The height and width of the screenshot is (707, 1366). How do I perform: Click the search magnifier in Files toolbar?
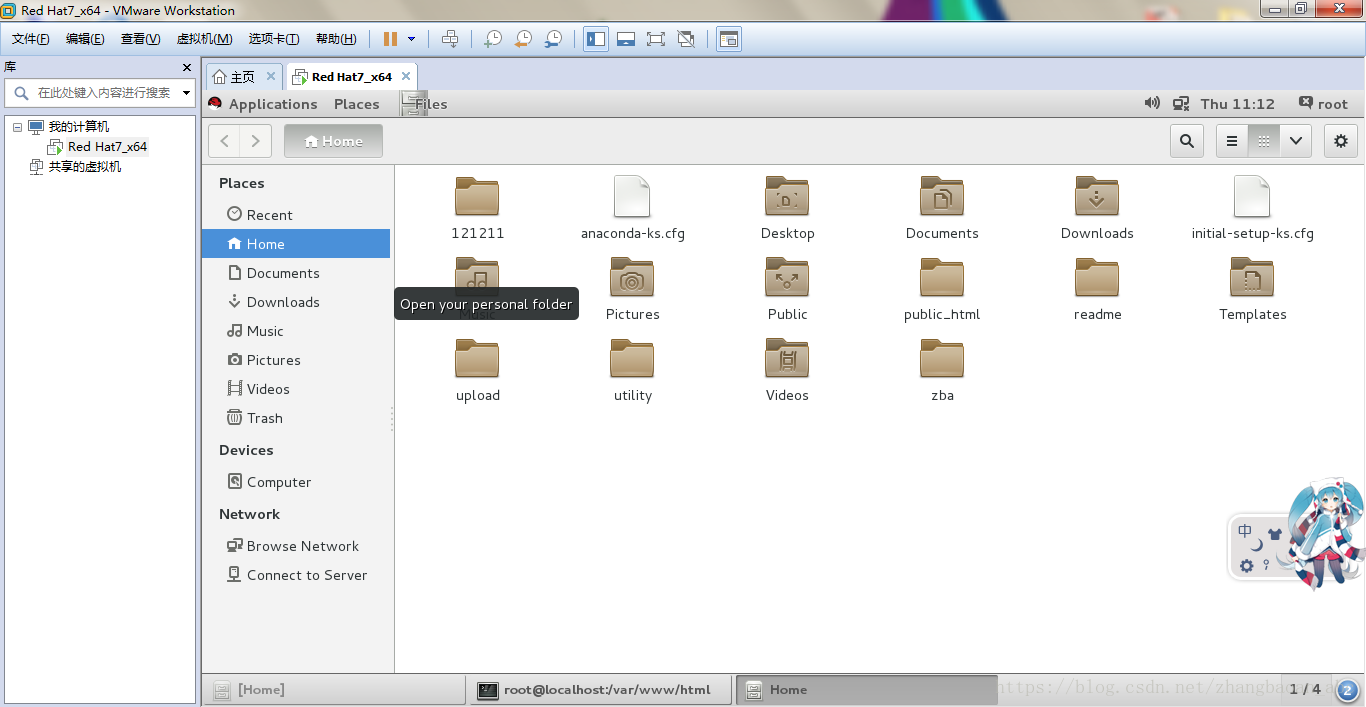click(1186, 141)
